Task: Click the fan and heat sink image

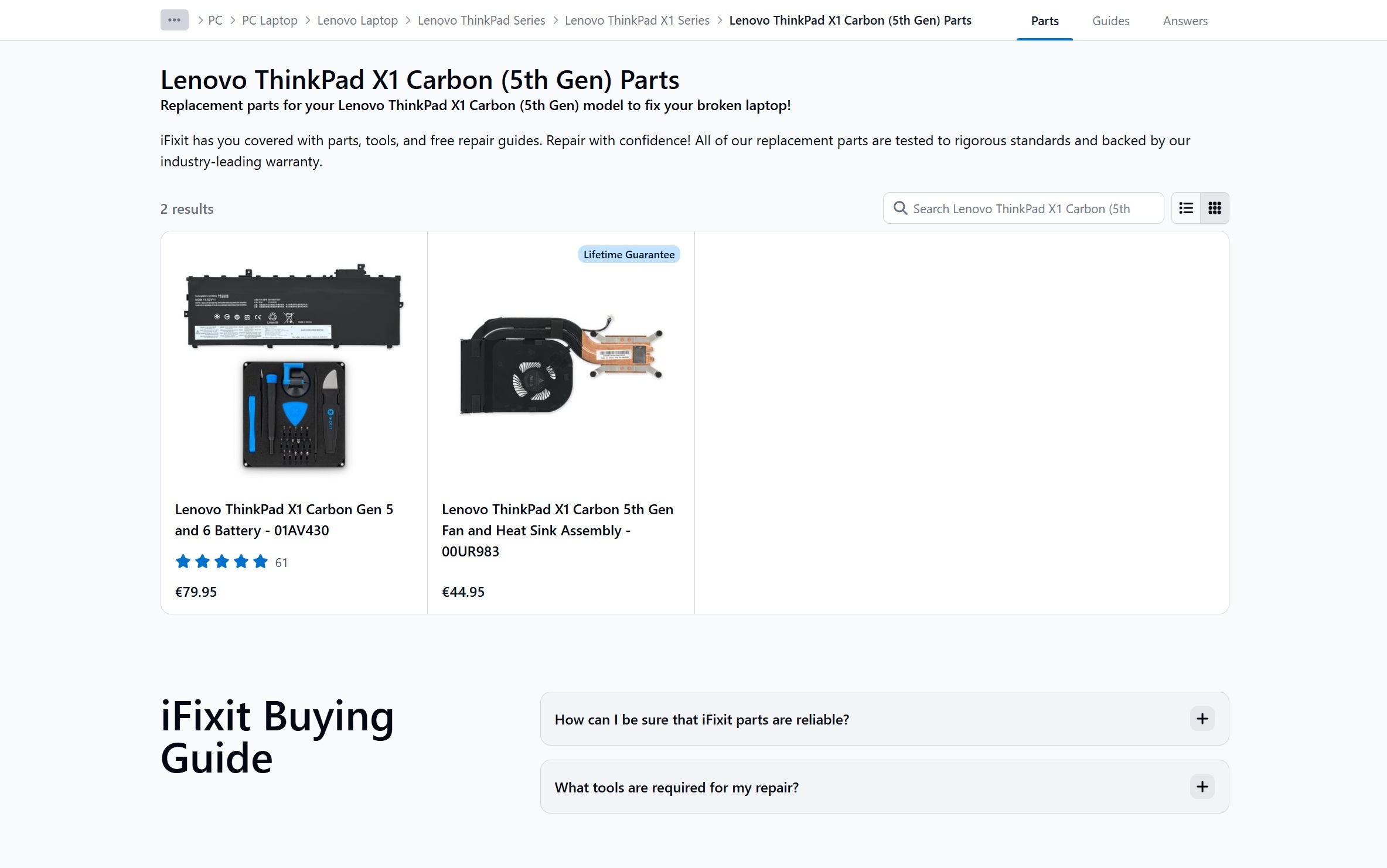Action: coord(560,365)
